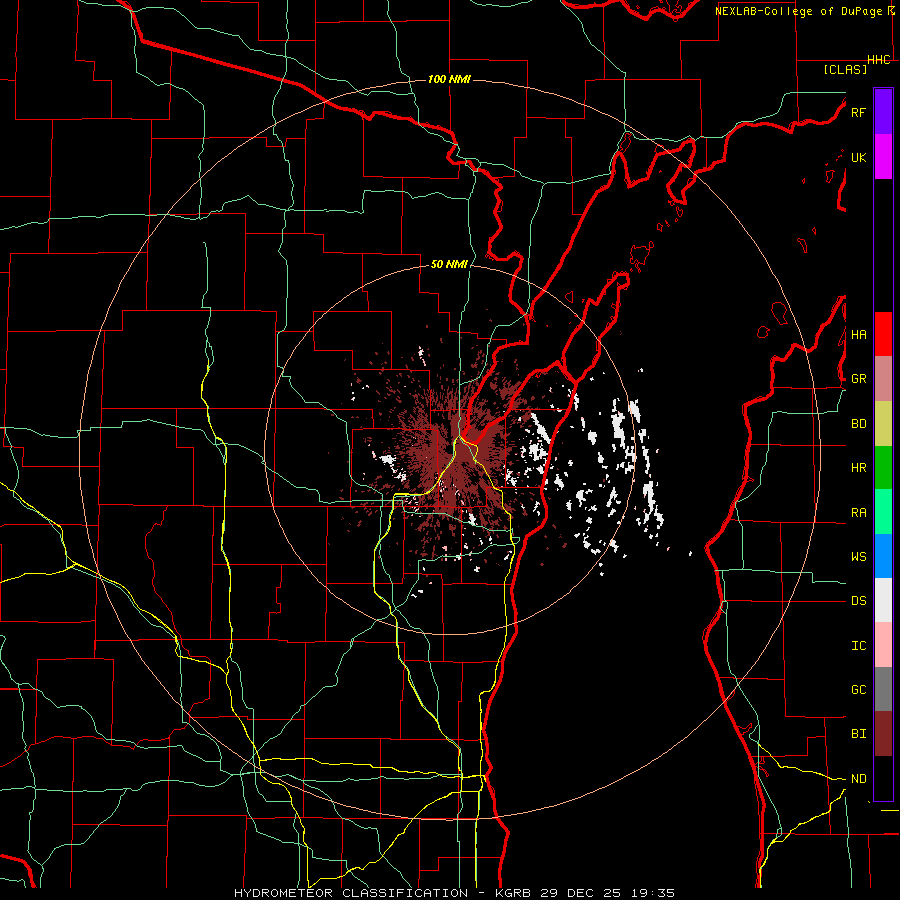Click the BI legend label
900x900 pixels.
pyautogui.click(x=858, y=734)
